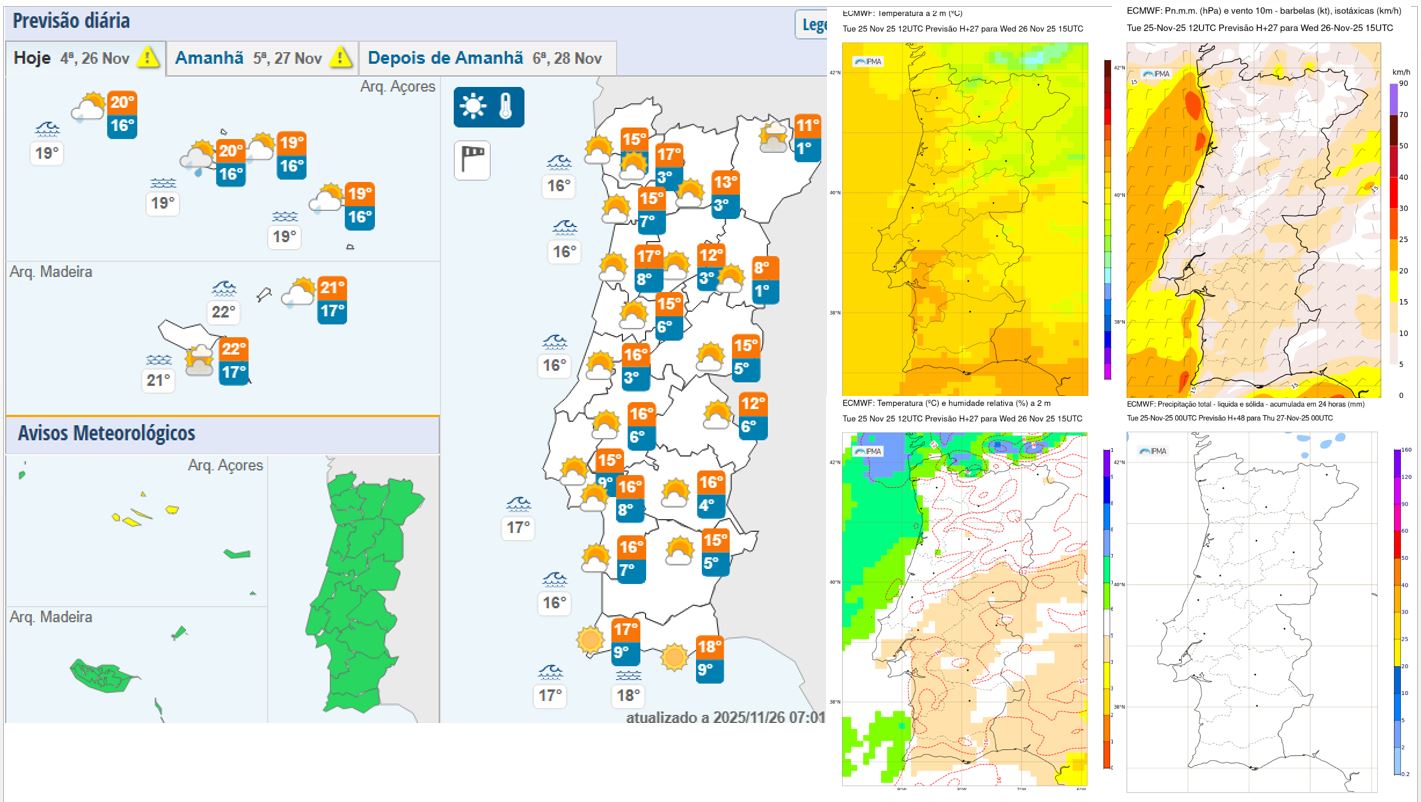Select the weather icon beside 11° / 1°
The height and width of the screenshot is (802, 1421).
(774, 137)
